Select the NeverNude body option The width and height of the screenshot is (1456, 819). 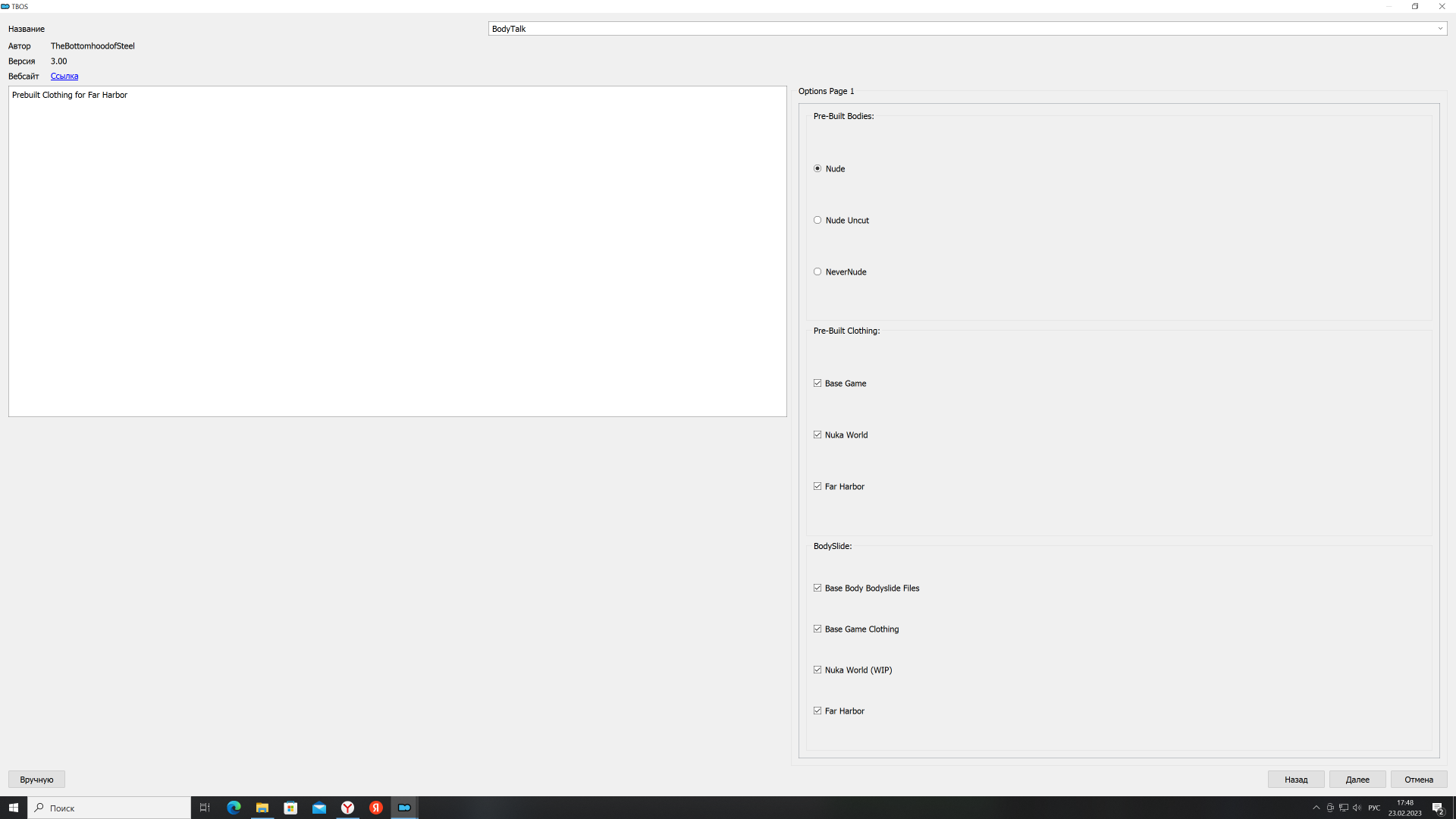click(817, 272)
